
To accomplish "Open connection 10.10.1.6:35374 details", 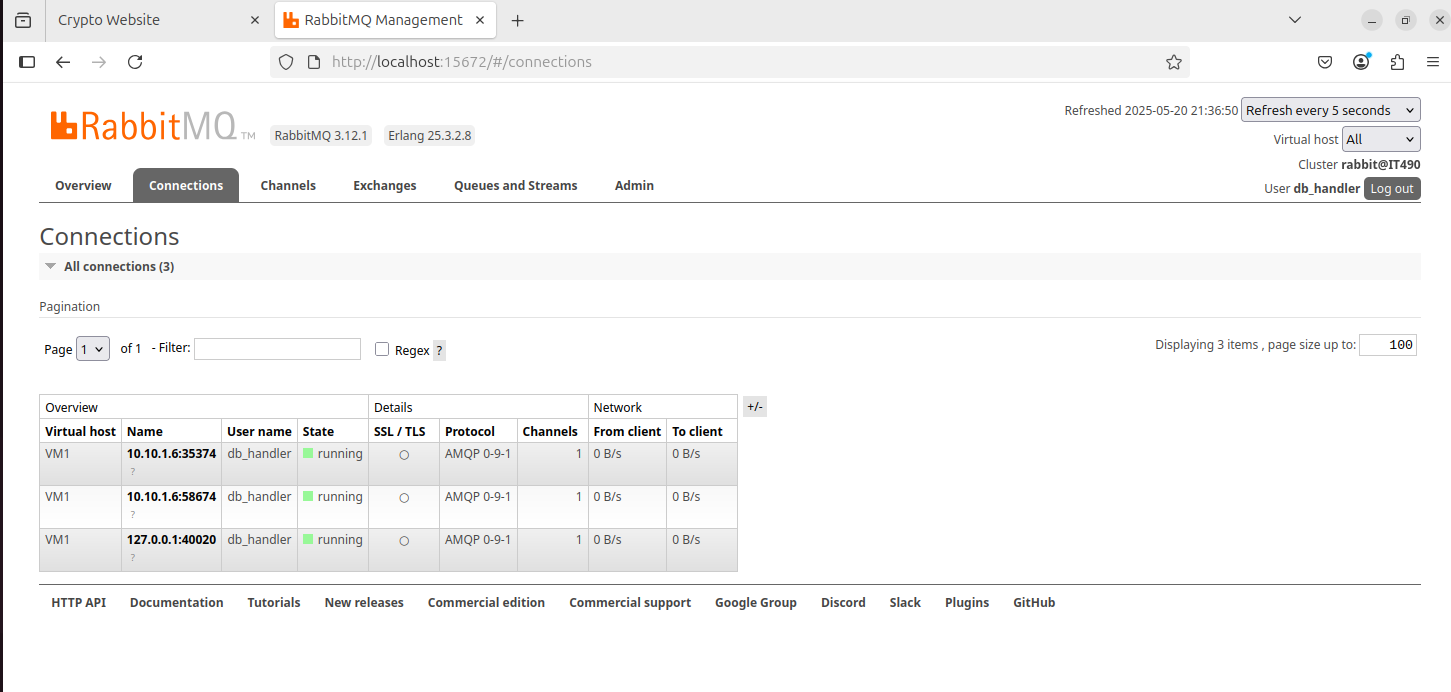I will pyautogui.click(x=171, y=454).
